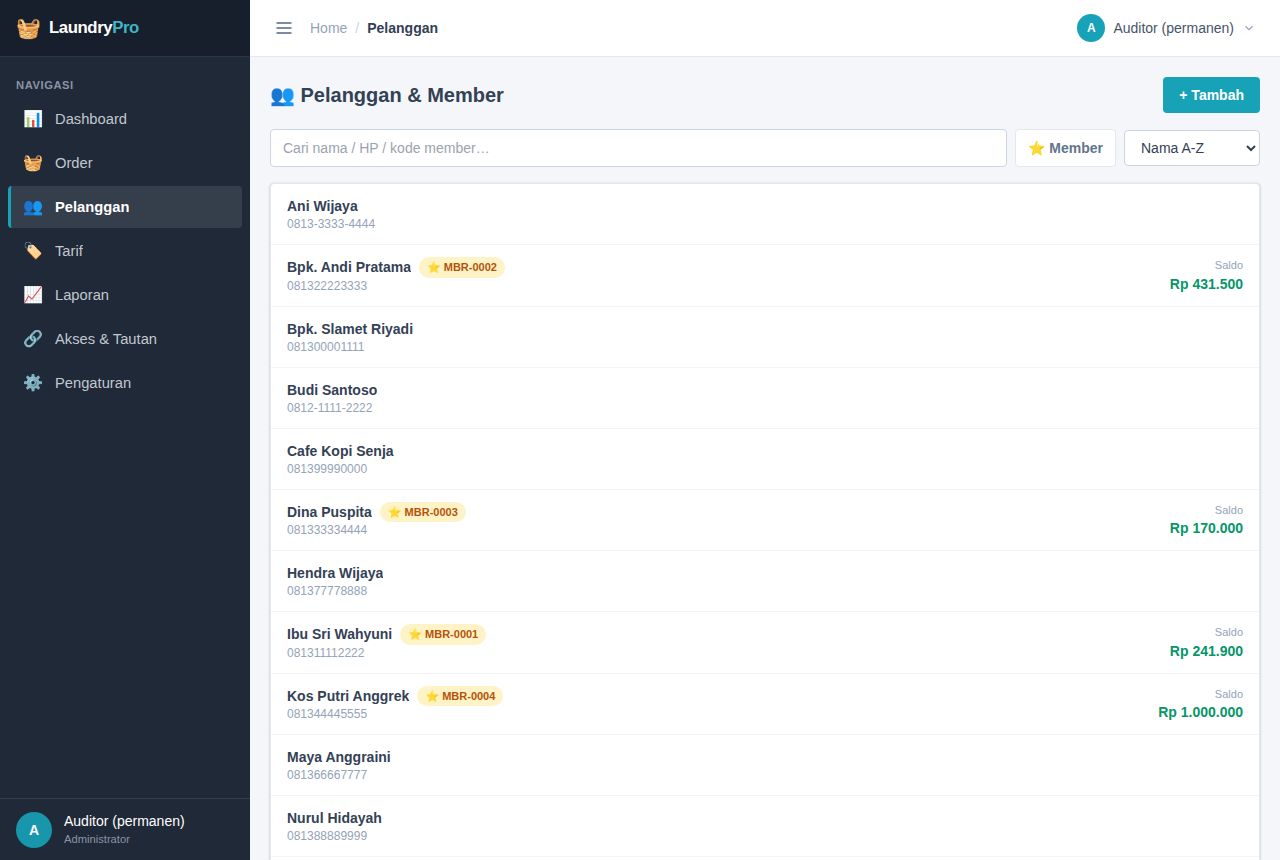Click the hamburger menu icon
Screen dimensions: 1280x860
pos(284,28)
